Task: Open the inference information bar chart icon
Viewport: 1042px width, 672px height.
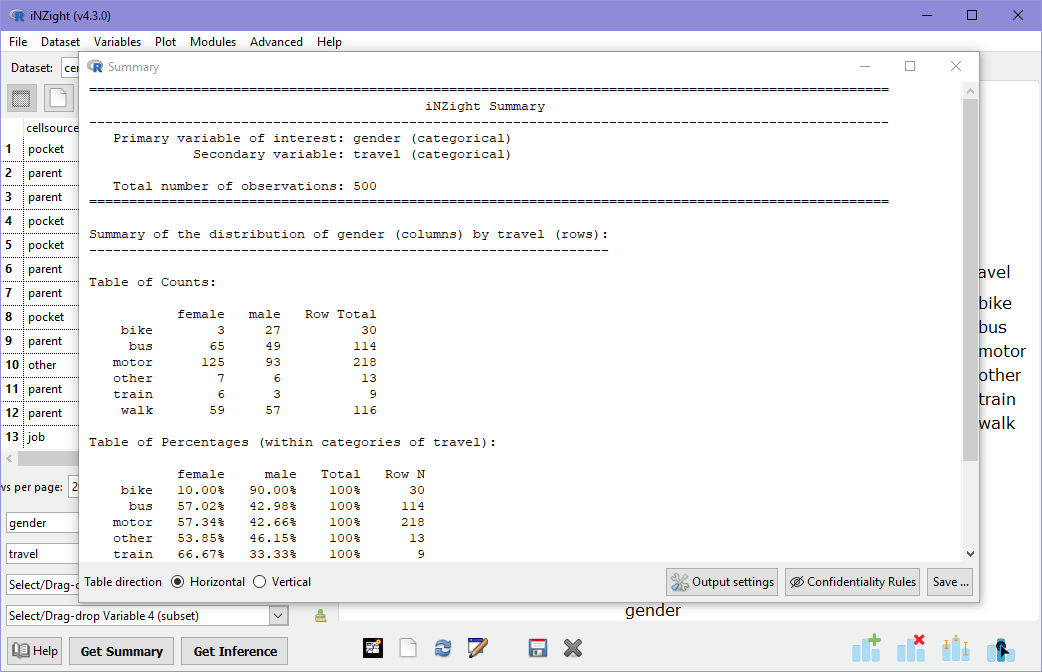Action: pos(956,648)
